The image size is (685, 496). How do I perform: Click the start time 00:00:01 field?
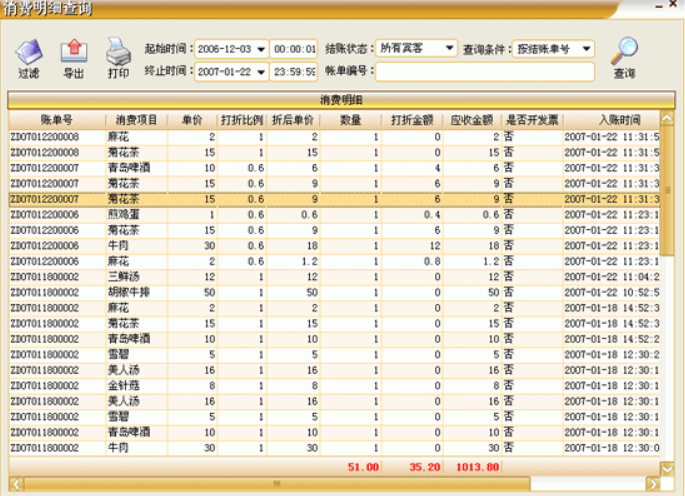294,49
